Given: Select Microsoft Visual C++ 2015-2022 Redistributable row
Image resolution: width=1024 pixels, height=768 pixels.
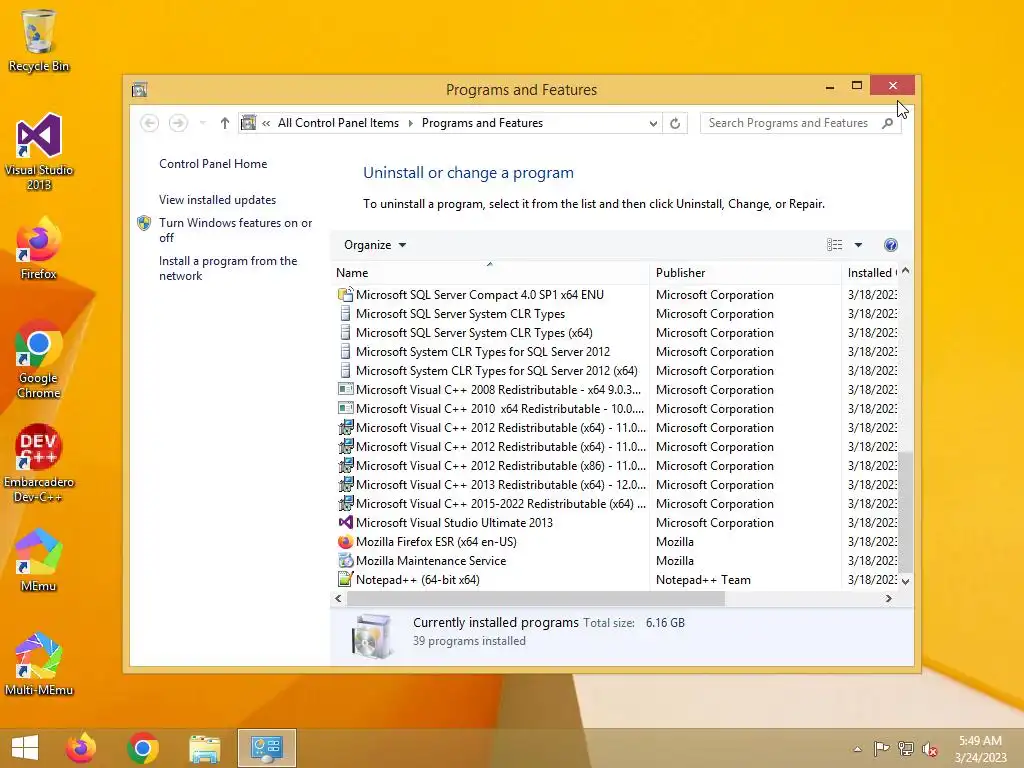Looking at the screenshot, I should 616,504.
